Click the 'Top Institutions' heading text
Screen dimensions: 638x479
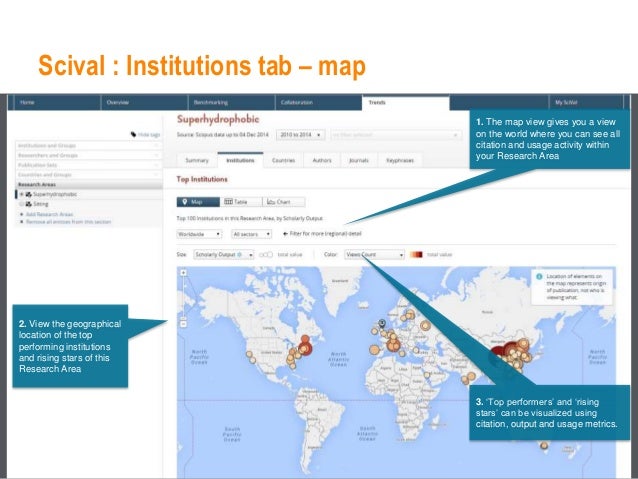[202, 179]
